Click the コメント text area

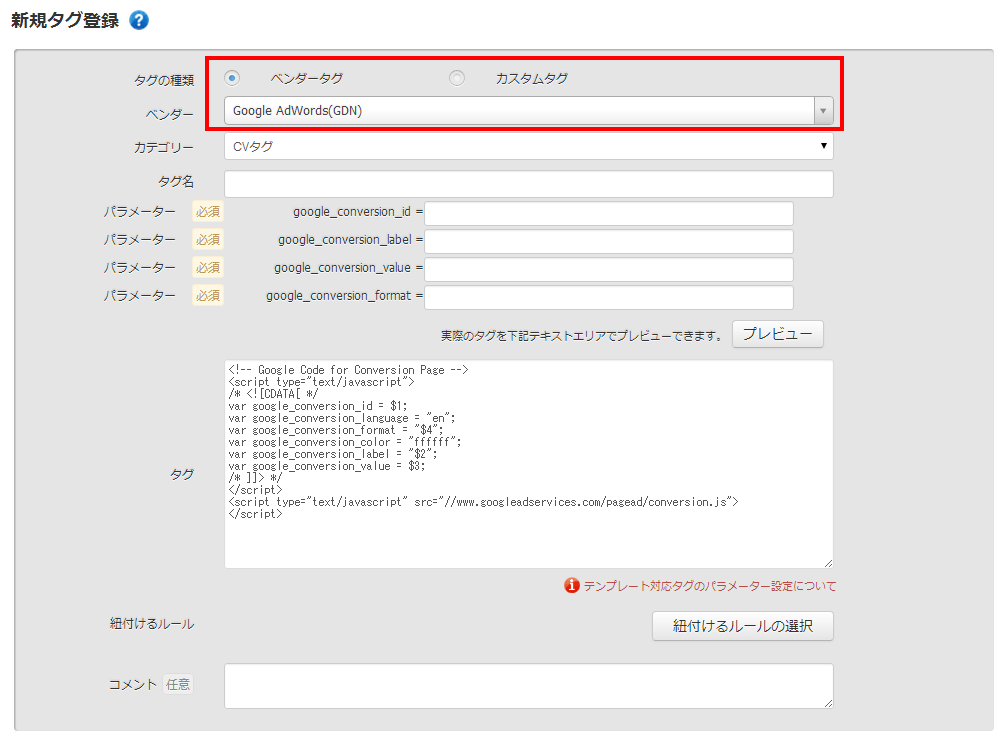[529, 686]
